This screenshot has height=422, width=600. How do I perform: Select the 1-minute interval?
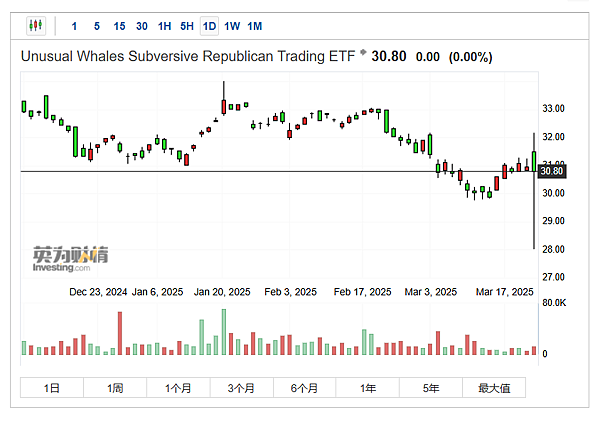point(74,25)
